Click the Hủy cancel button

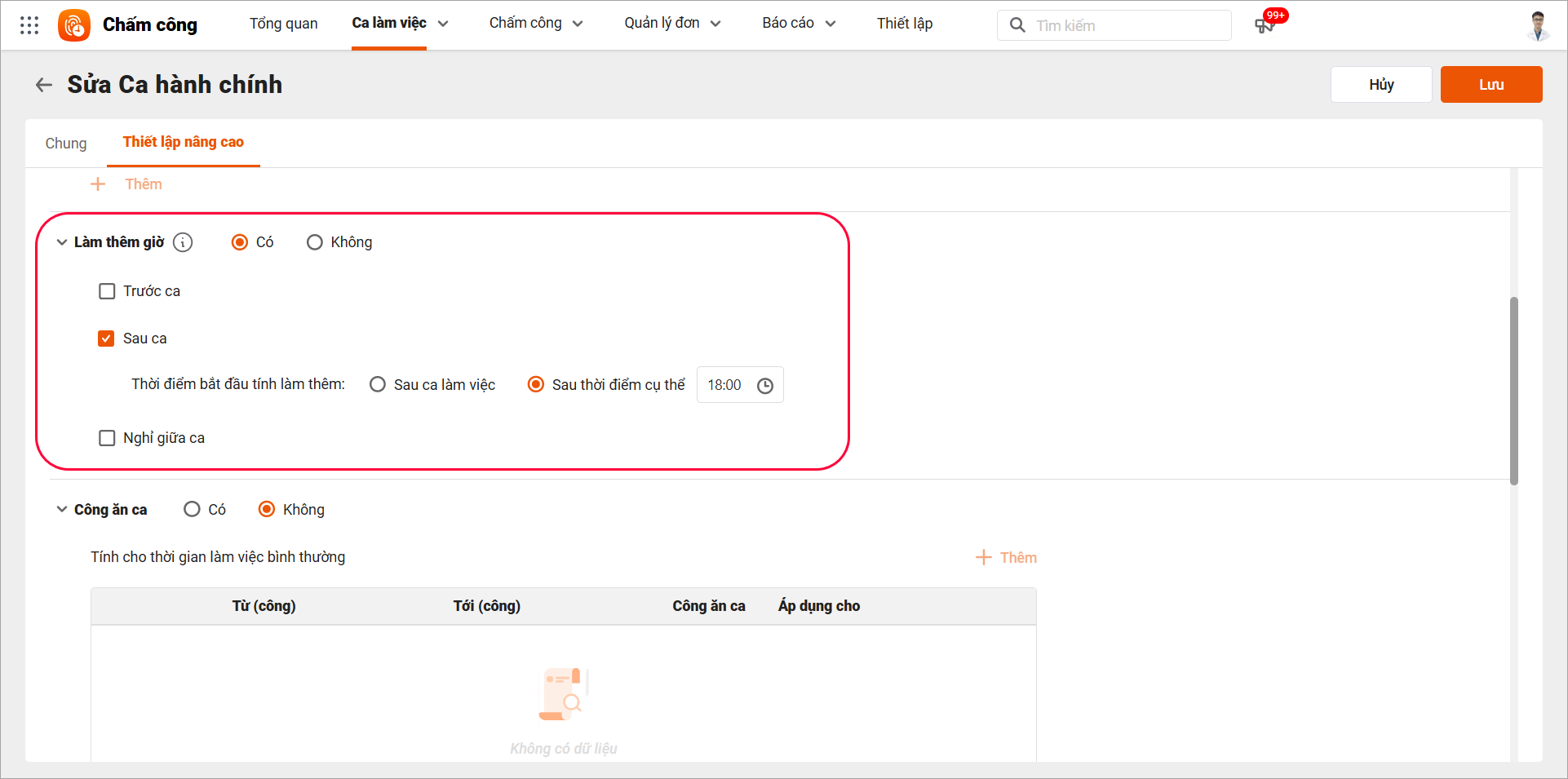tap(1380, 85)
